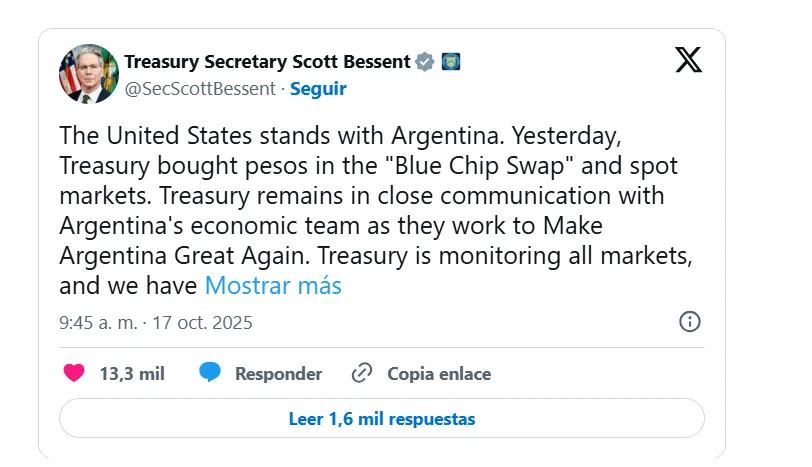The width and height of the screenshot is (812, 467).
Task: Click the Copia enlace label
Action: click(x=439, y=374)
